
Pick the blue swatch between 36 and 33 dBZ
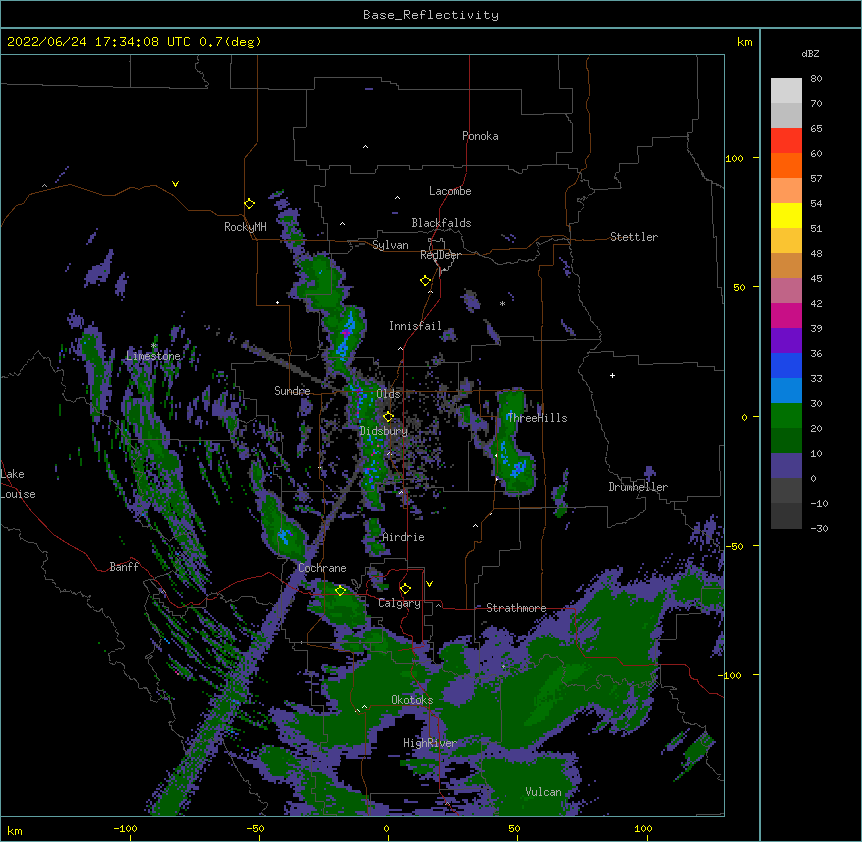coord(786,365)
